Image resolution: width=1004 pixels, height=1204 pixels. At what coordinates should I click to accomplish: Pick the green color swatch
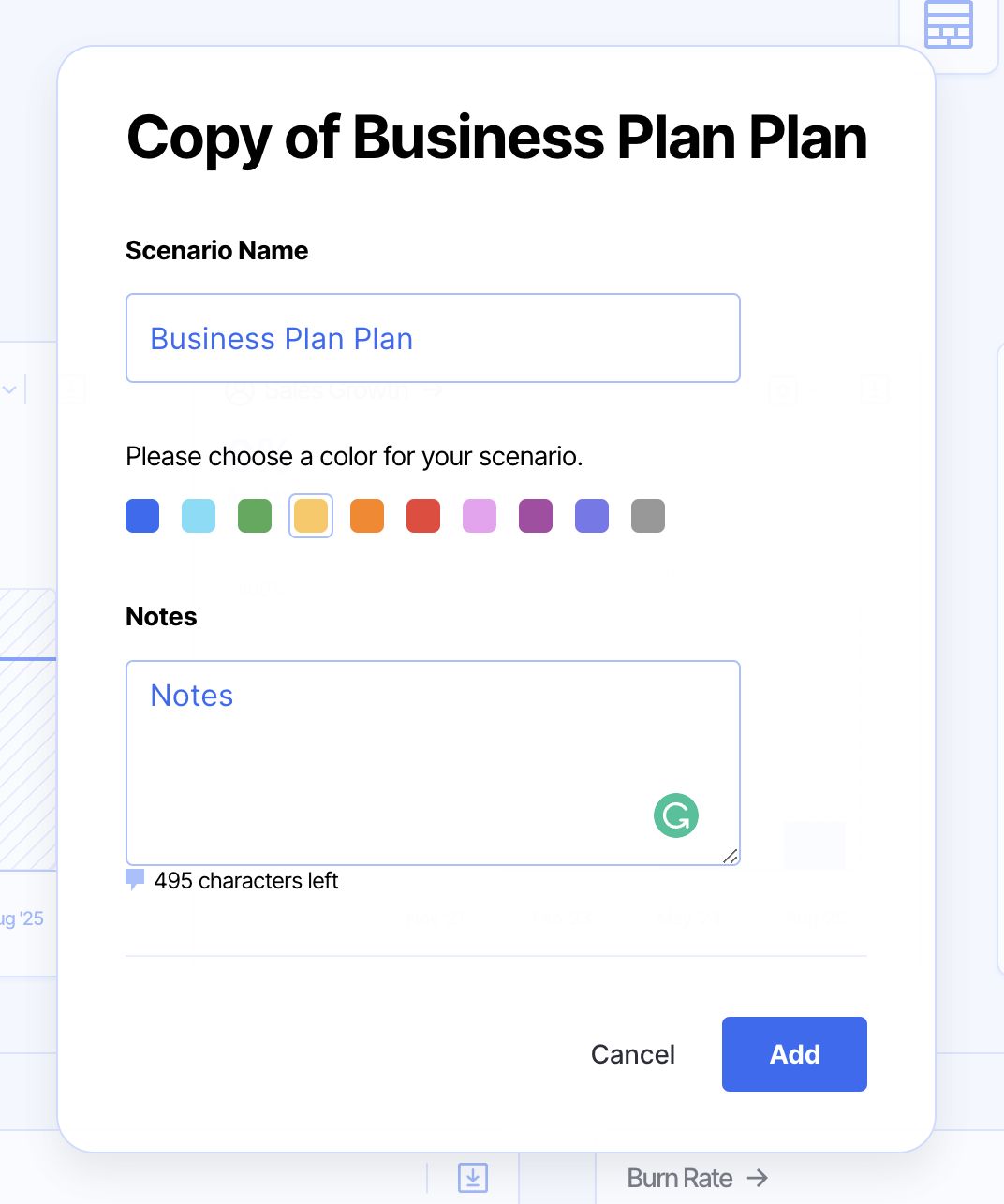coord(255,516)
